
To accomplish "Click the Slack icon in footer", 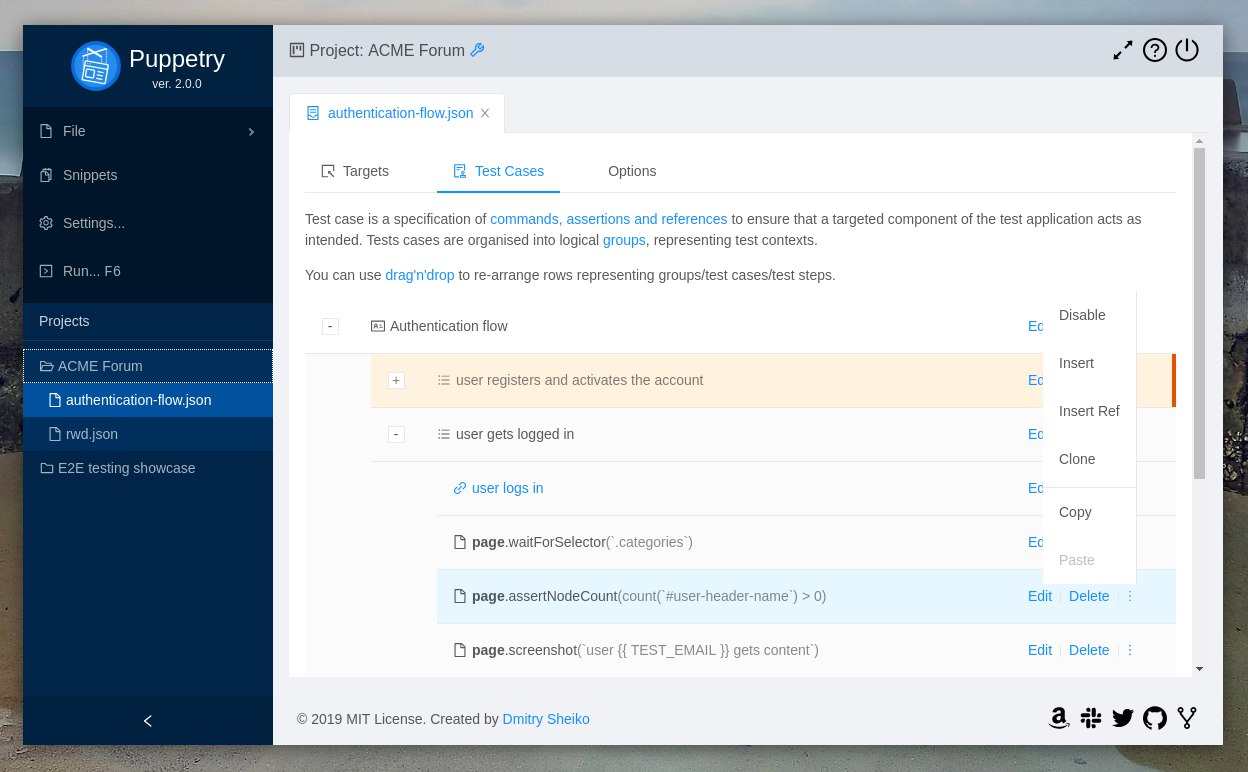I will click(x=1090, y=718).
